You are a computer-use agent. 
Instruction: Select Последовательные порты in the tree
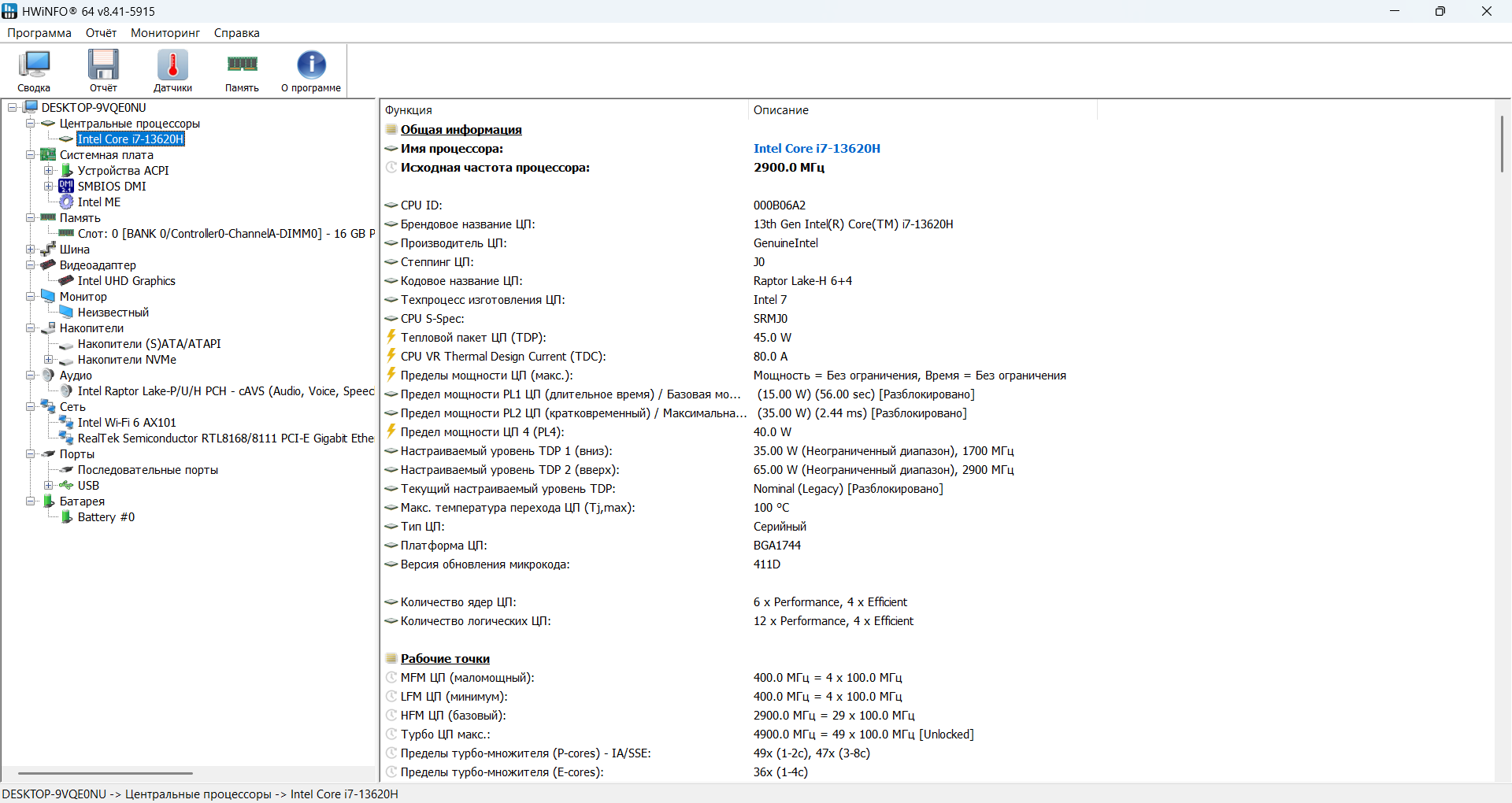(x=148, y=469)
